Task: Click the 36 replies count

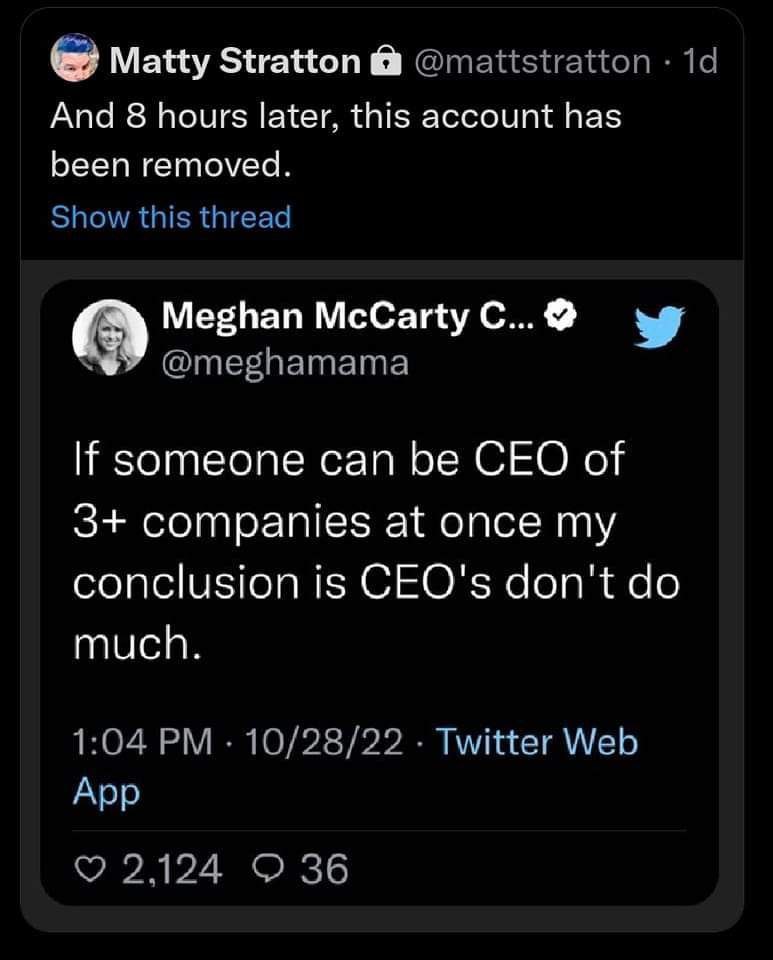Action: coord(324,869)
